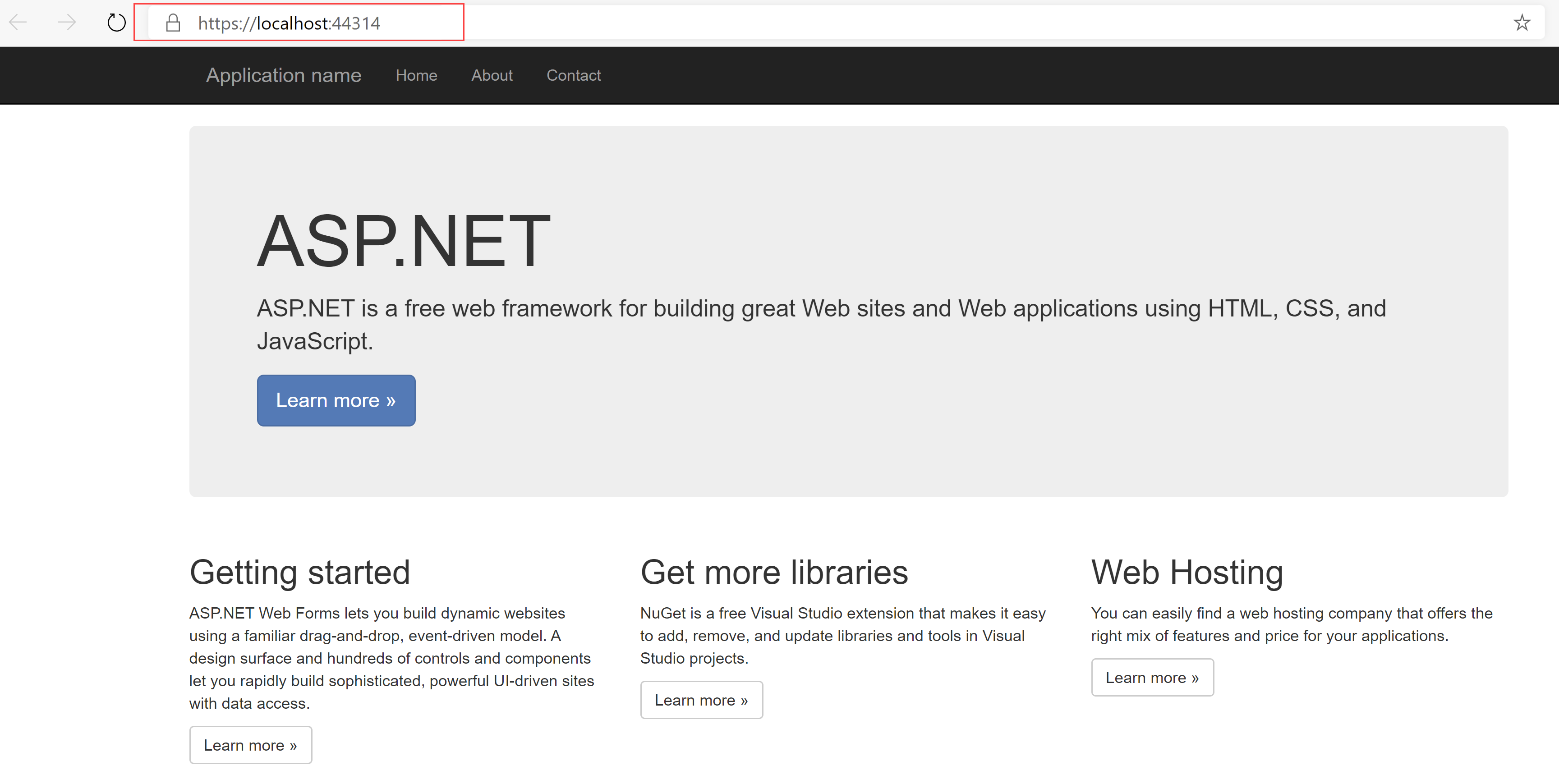Click the Get more libraries heading

click(774, 572)
